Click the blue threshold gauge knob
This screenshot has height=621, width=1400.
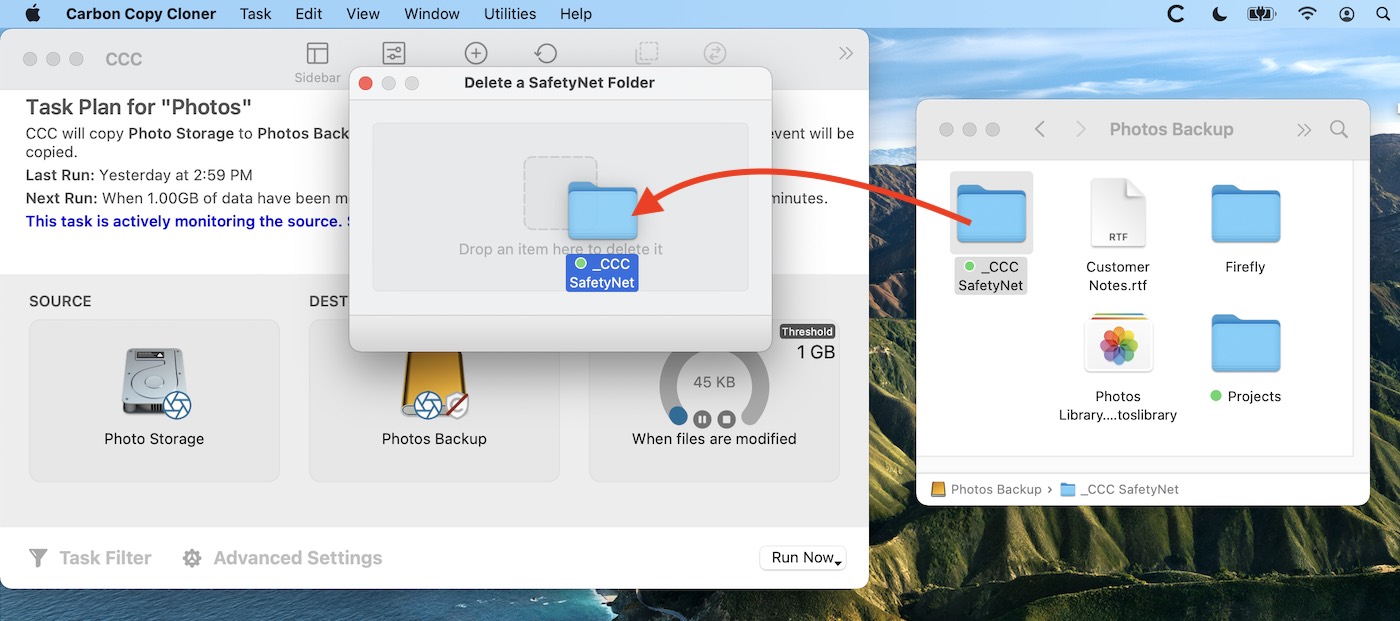click(x=678, y=415)
